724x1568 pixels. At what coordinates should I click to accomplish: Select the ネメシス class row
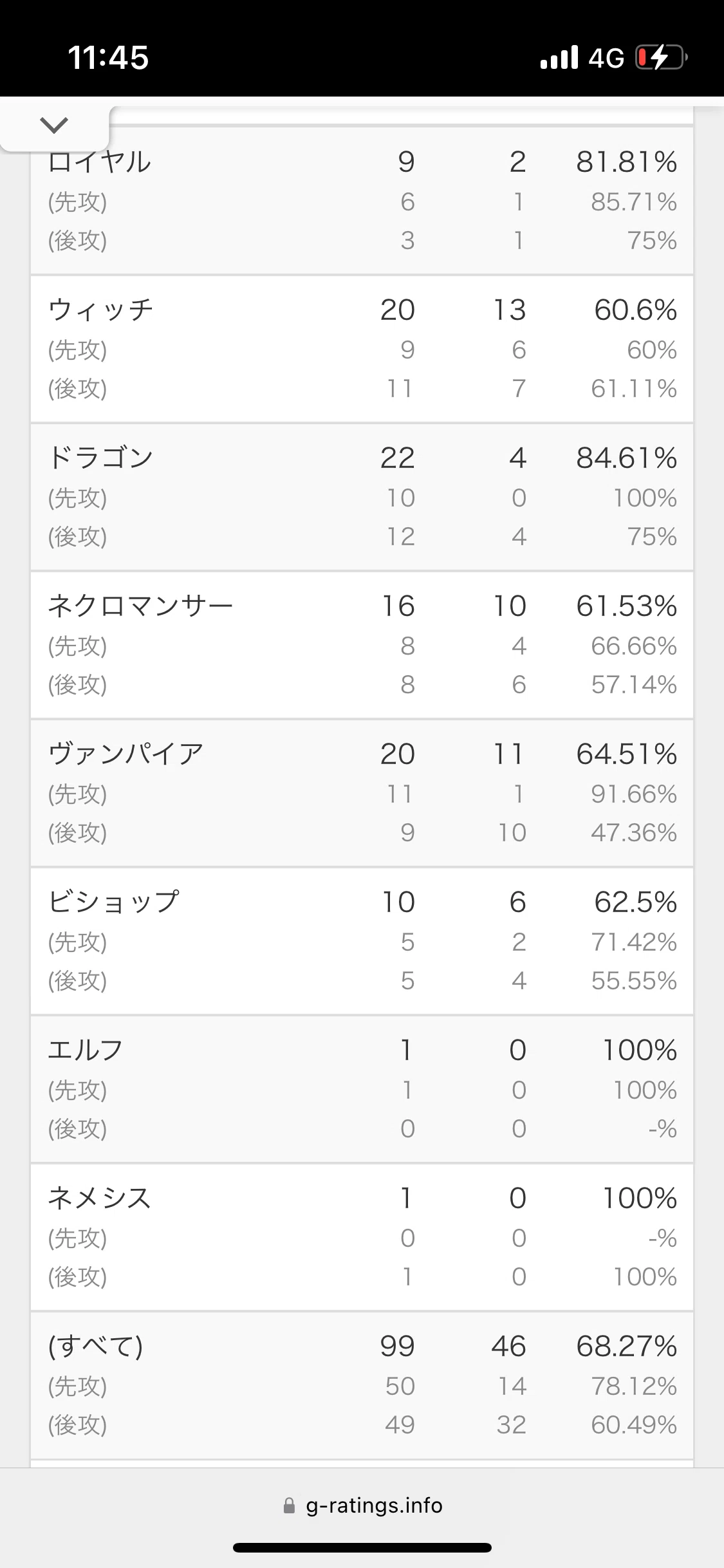(x=362, y=1237)
